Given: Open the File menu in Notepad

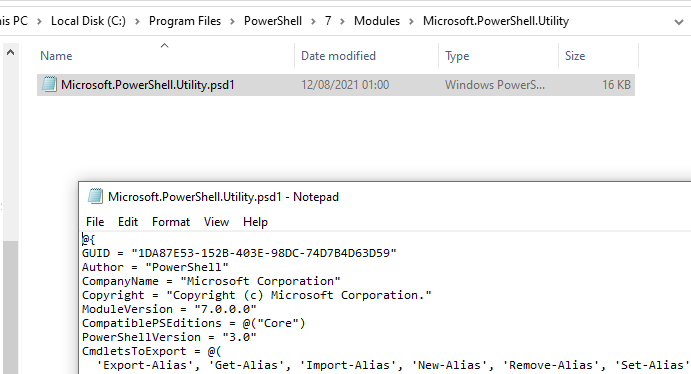Looking at the screenshot, I should click(95, 222).
